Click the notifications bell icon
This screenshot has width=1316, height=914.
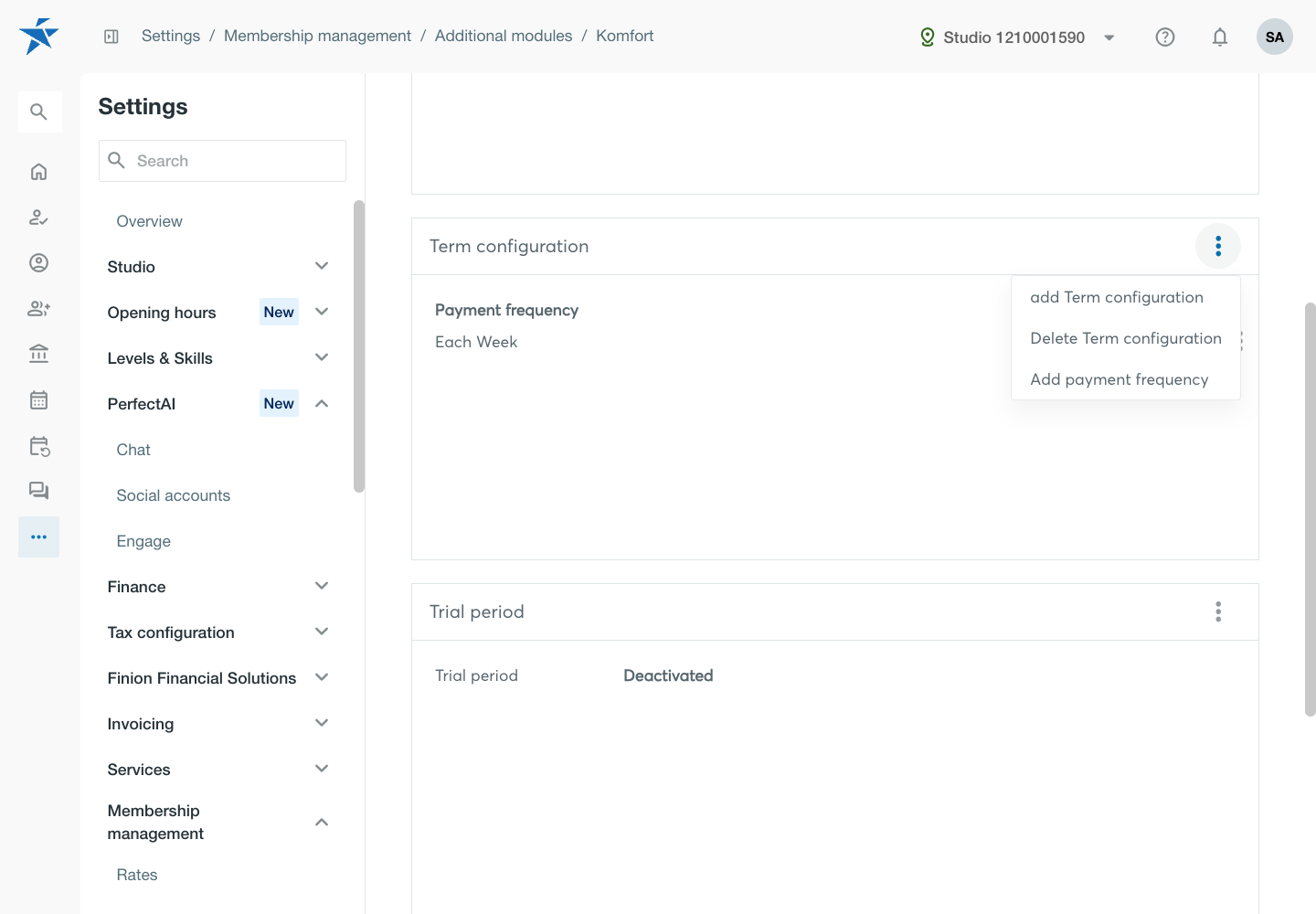point(1220,37)
